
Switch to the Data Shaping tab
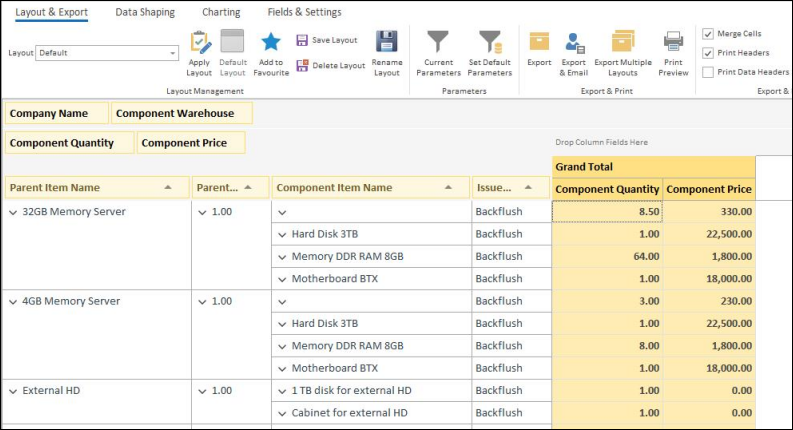click(145, 12)
